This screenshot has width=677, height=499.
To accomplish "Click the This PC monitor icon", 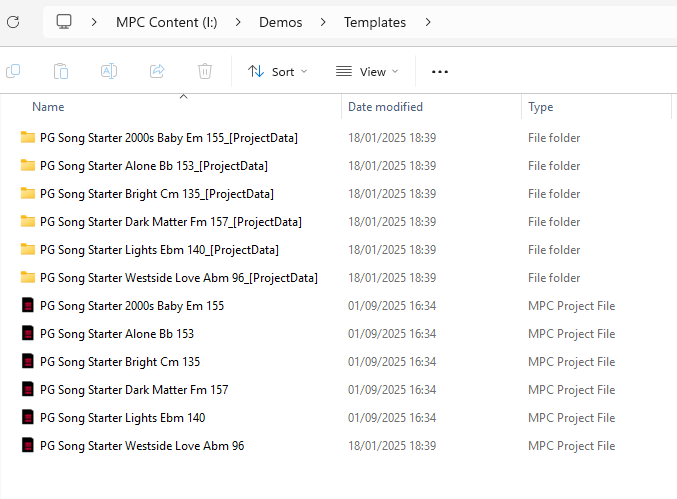I will tap(64, 22).
